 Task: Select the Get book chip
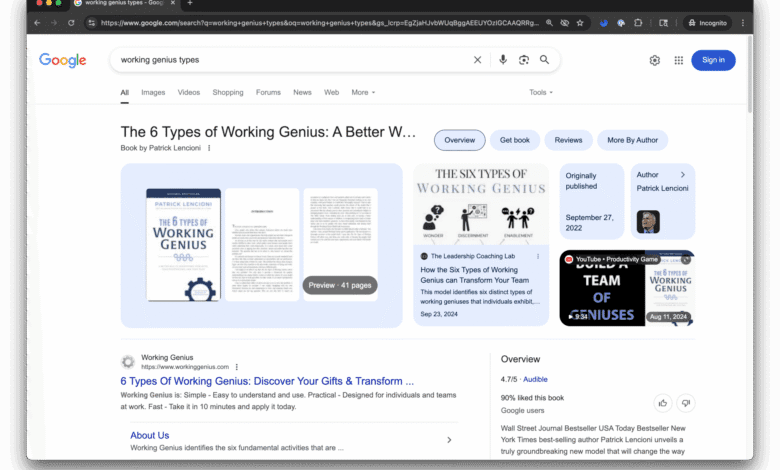point(515,140)
